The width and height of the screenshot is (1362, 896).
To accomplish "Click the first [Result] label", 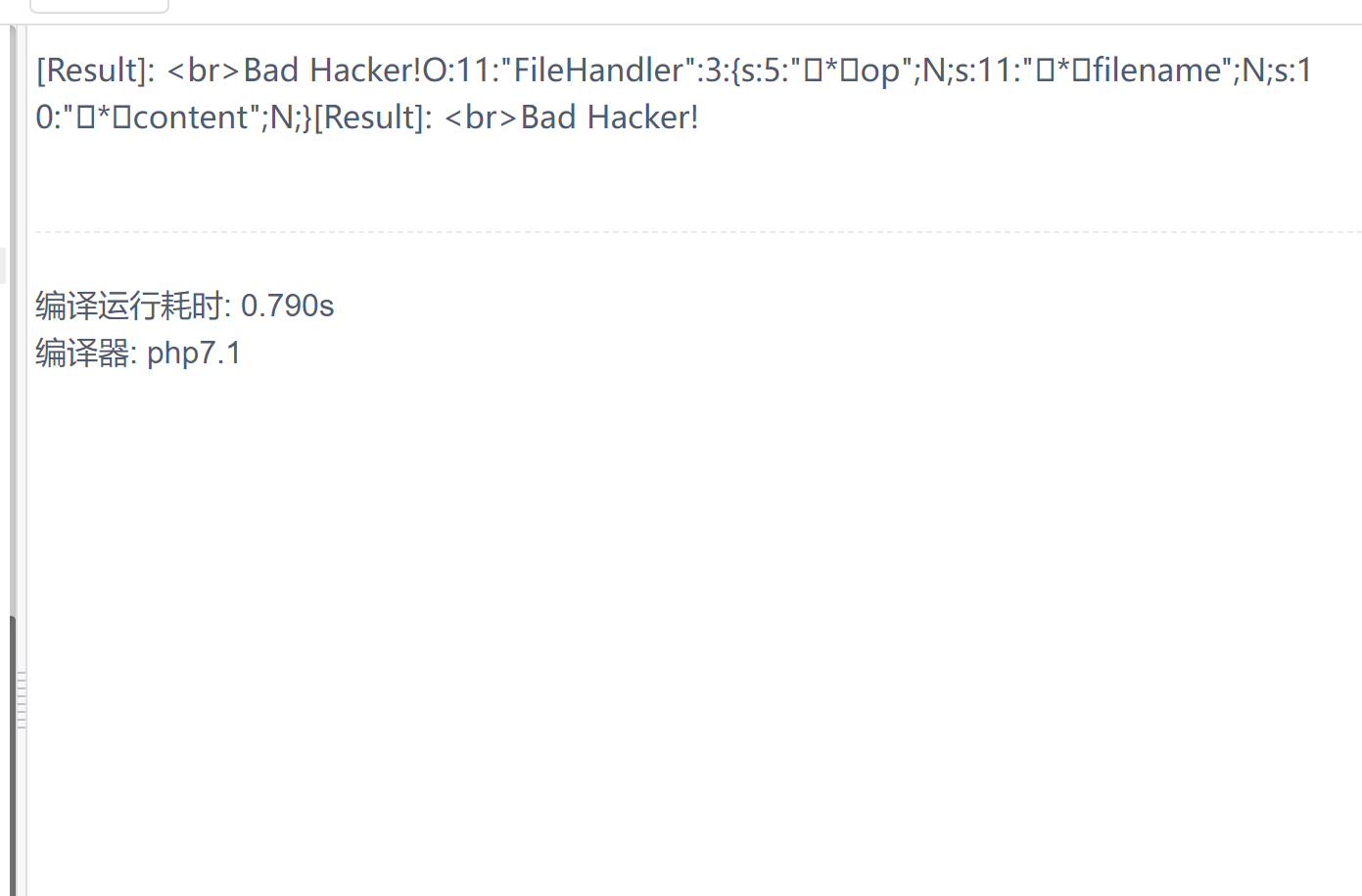I will 95,71.
